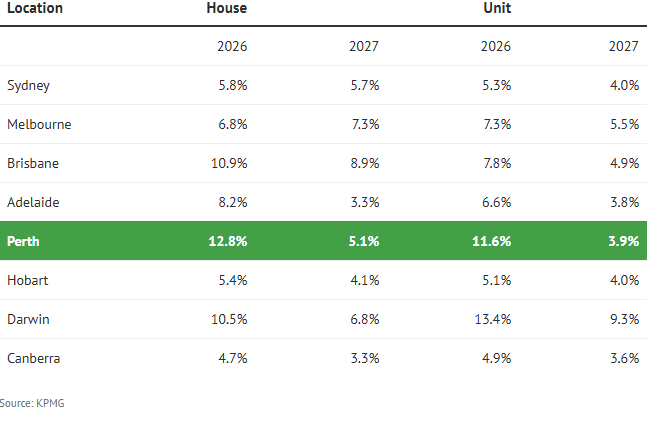
Task: Click the House column header
Action: 227,8
